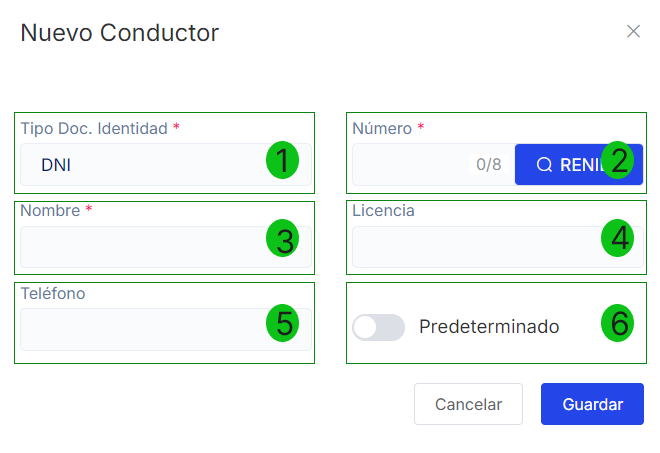Click the Nuevo Conductor dialog title
The width and height of the screenshot is (660, 453).
[x=120, y=32]
